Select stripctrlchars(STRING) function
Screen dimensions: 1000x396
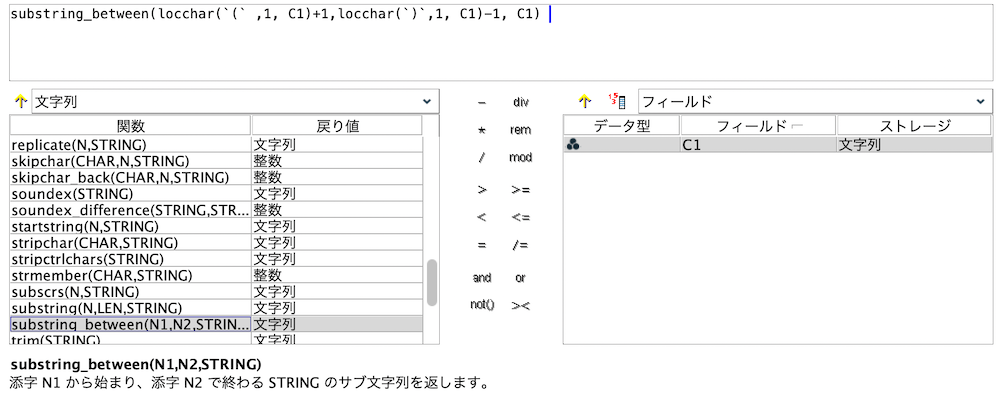point(131,260)
